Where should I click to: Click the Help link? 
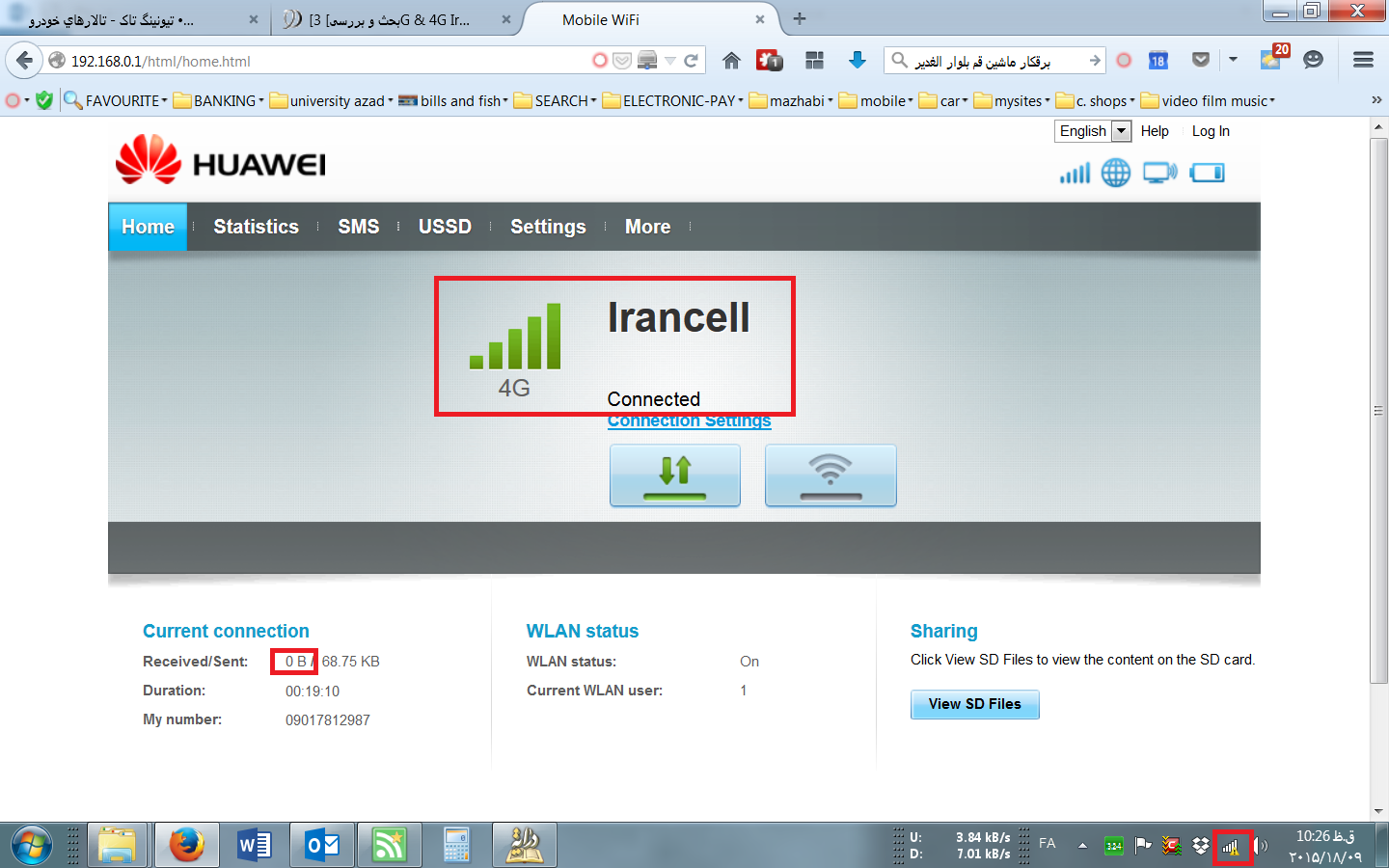coord(1155,131)
